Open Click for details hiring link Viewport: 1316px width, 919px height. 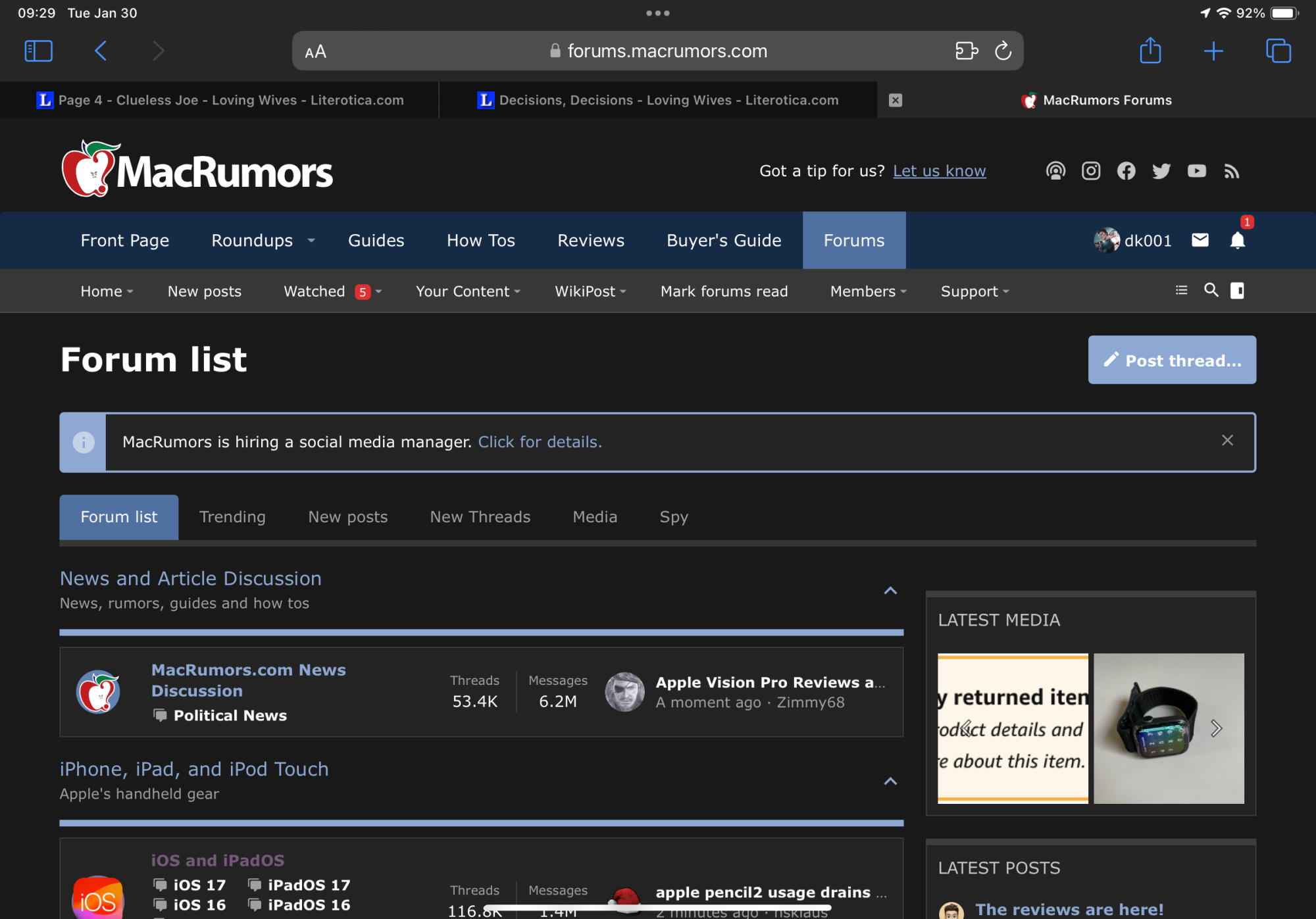click(540, 442)
